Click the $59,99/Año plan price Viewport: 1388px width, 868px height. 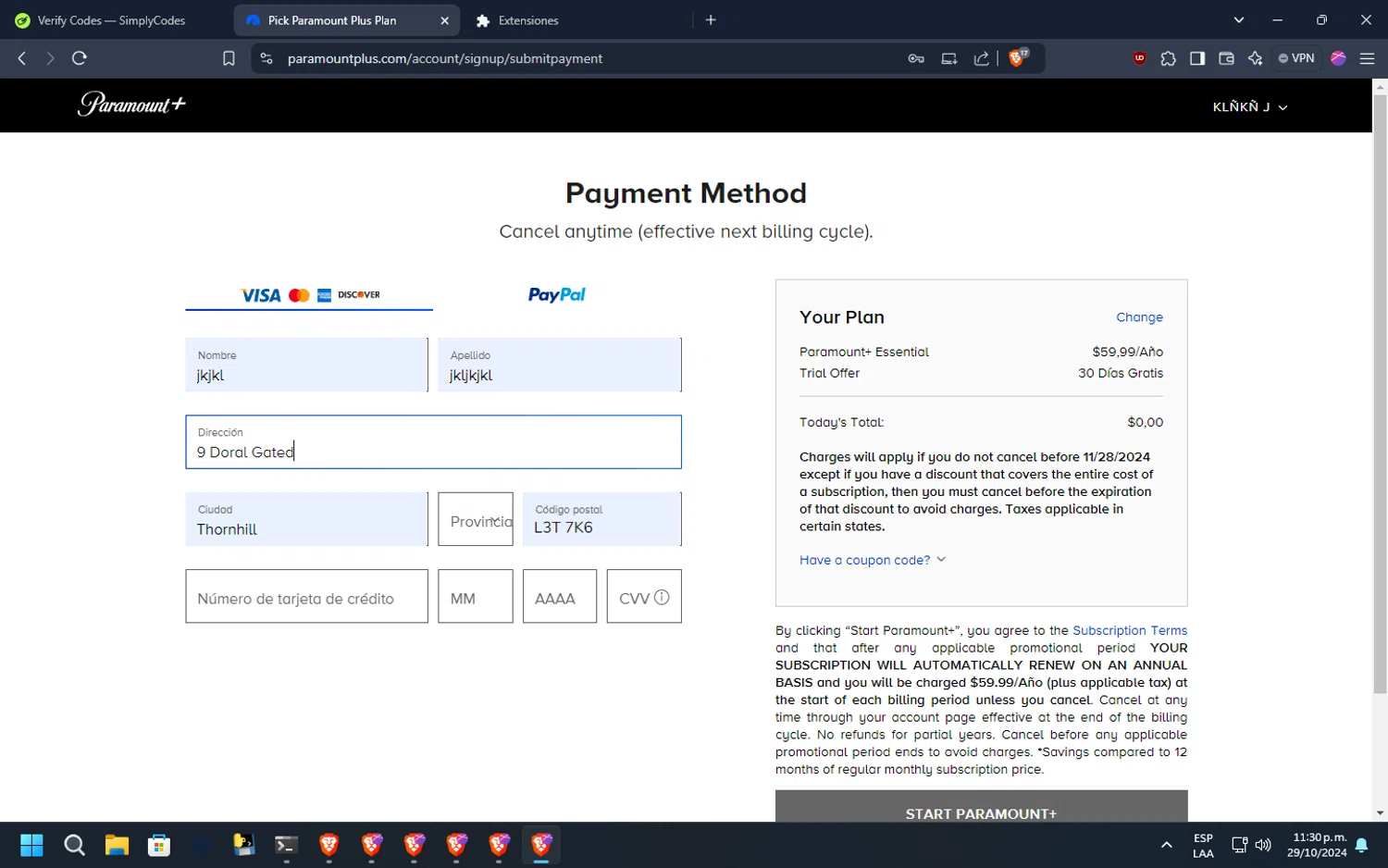(x=1127, y=352)
